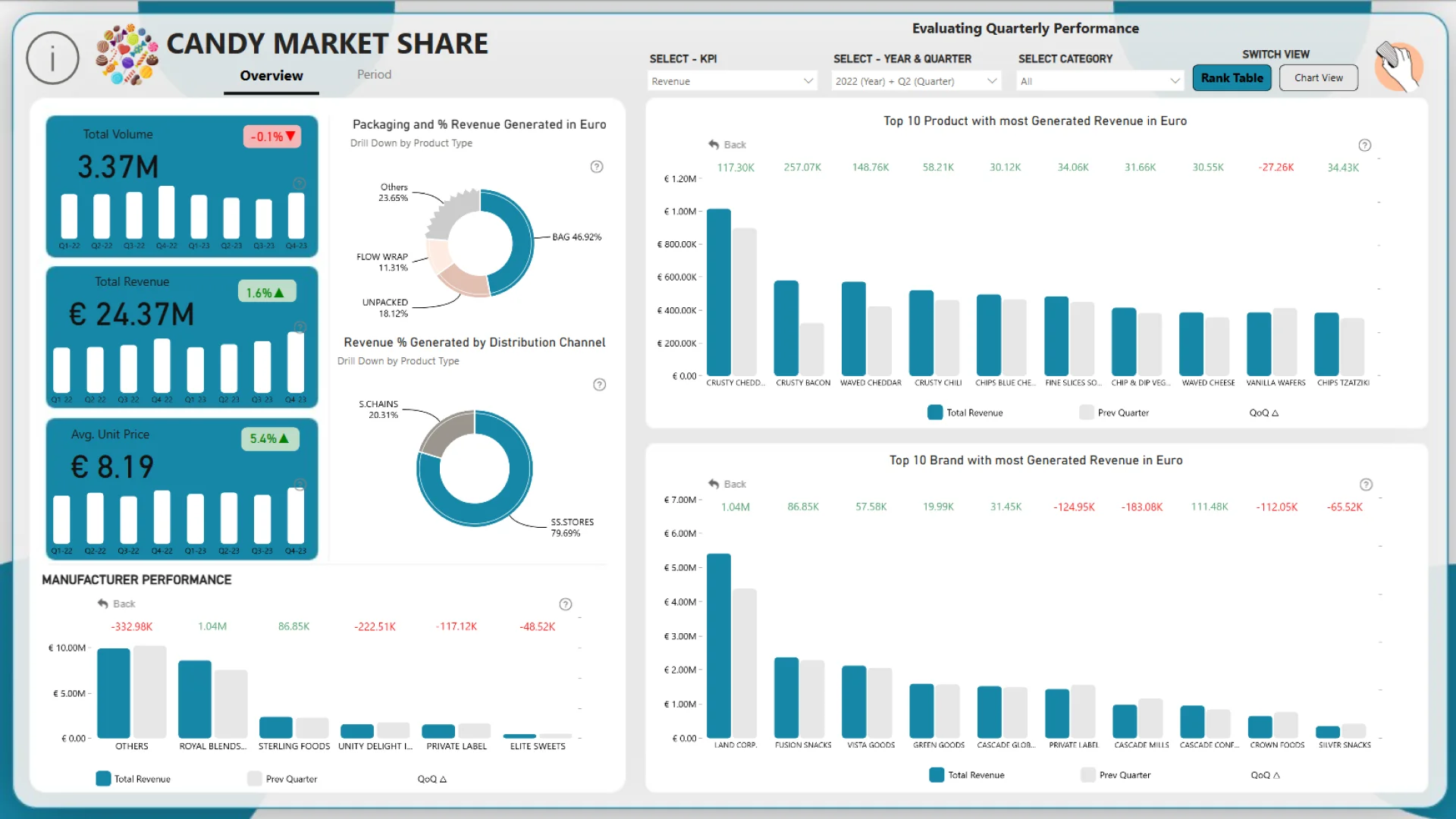Viewport: 1456px width, 819px height.
Task: Toggle Total Revenue legend in Top 10 Brand chart
Action: click(967, 775)
